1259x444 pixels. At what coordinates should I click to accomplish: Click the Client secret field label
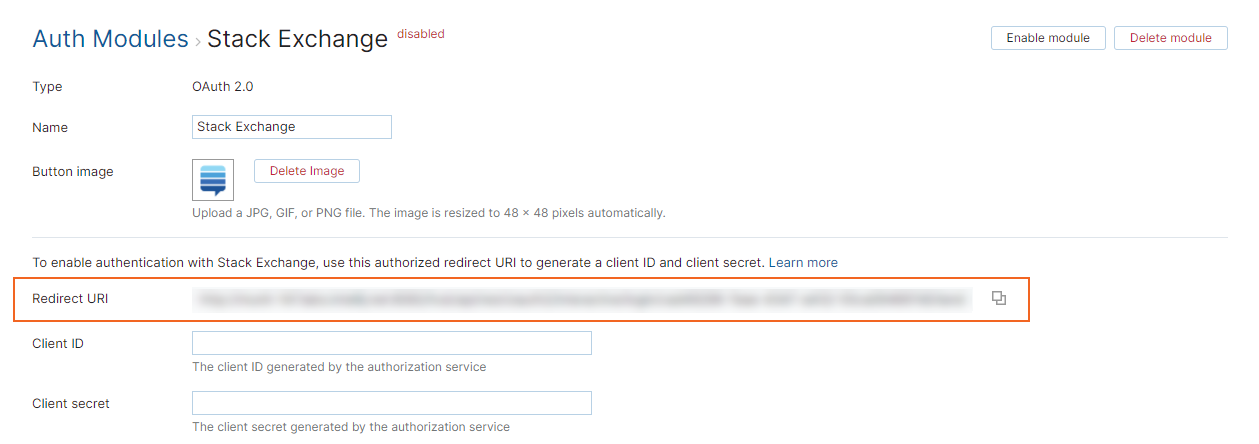tap(71, 404)
